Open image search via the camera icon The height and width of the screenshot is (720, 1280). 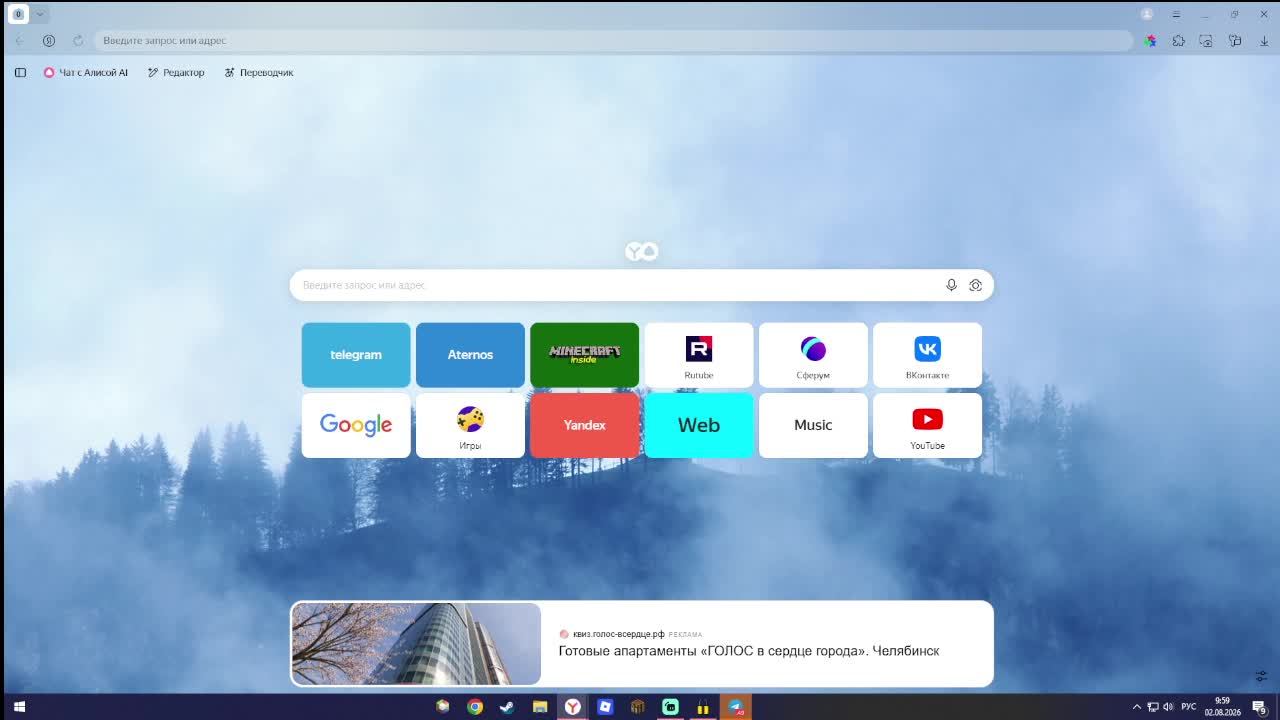(975, 285)
